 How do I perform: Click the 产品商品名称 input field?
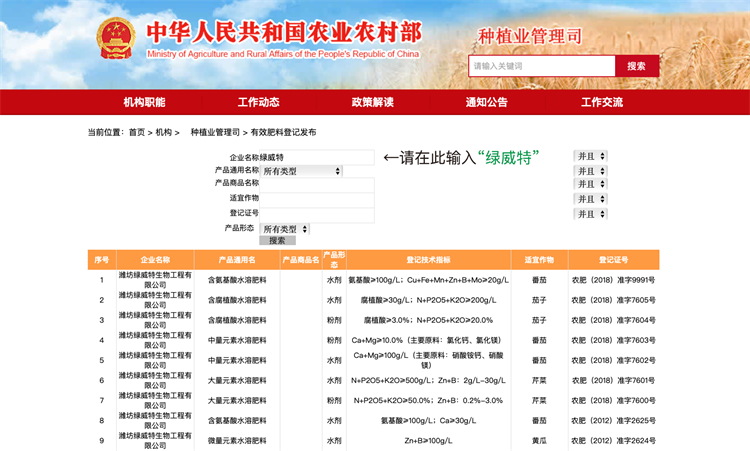pyautogui.click(x=317, y=185)
